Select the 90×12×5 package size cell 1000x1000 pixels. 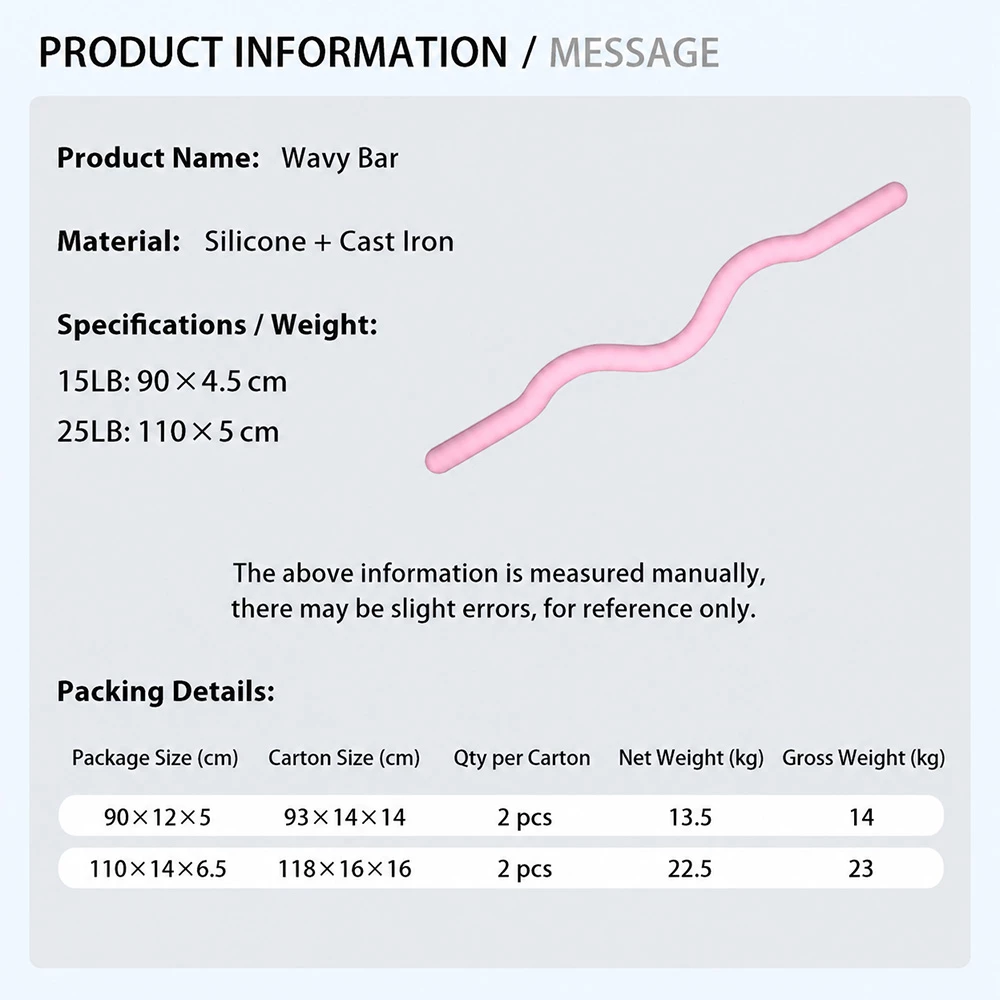[158, 817]
